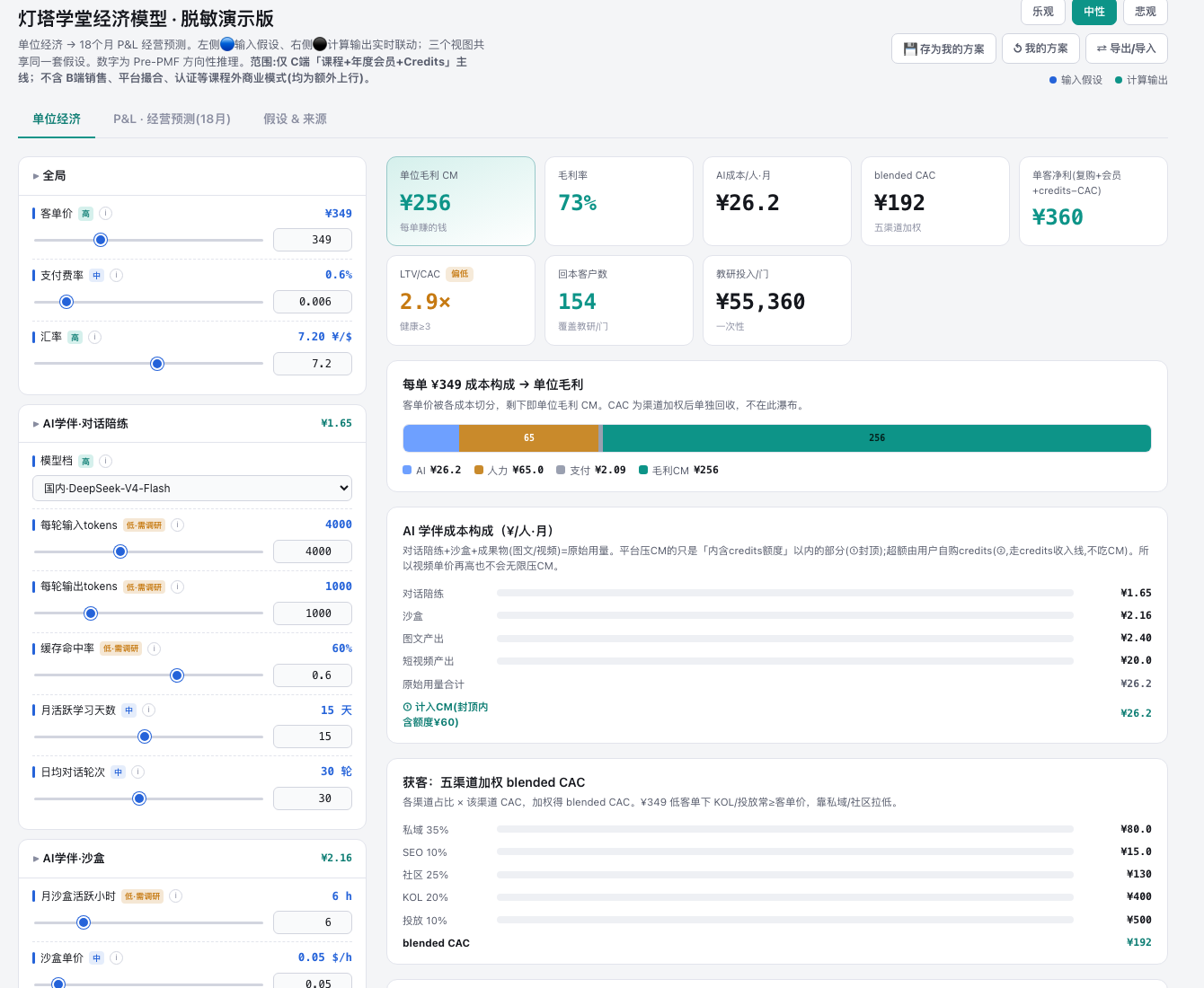Switch to the 单位经济 tab
This screenshot has height=988, width=1204.
[x=57, y=119]
